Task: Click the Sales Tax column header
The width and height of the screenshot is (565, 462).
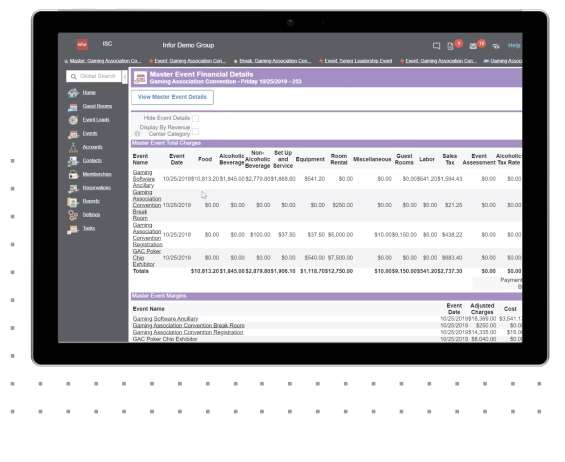Action: pyautogui.click(x=449, y=159)
